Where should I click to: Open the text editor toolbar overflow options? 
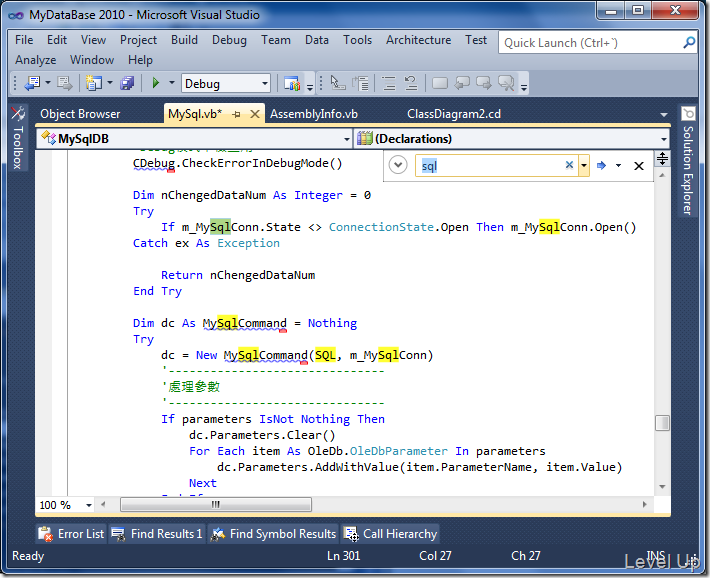point(524,86)
